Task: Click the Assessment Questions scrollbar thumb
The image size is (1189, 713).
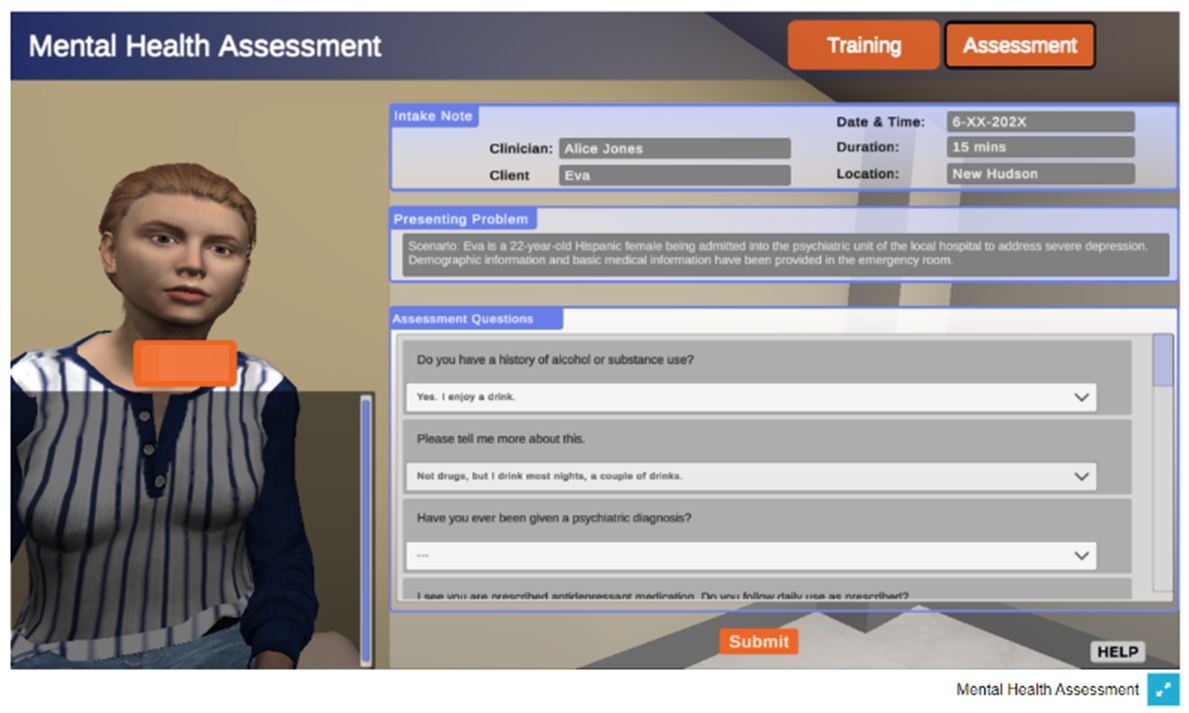Action: pyautogui.click(x=1162, y=360)
